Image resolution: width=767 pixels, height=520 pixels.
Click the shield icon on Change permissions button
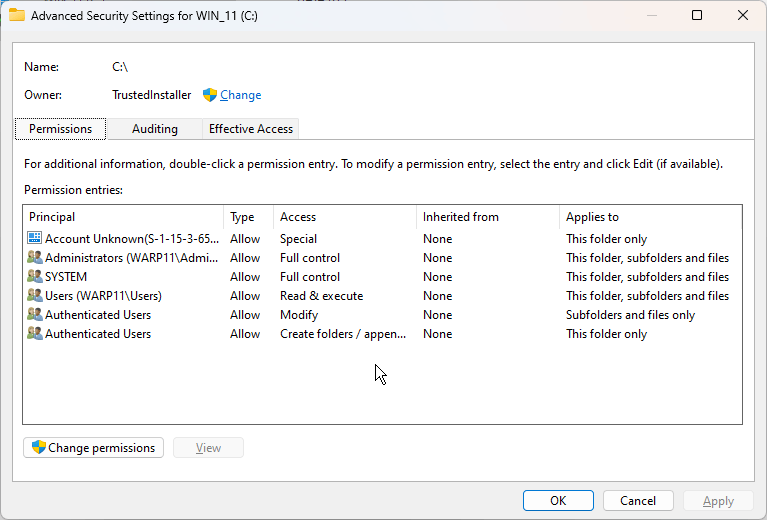coord(39,447)
